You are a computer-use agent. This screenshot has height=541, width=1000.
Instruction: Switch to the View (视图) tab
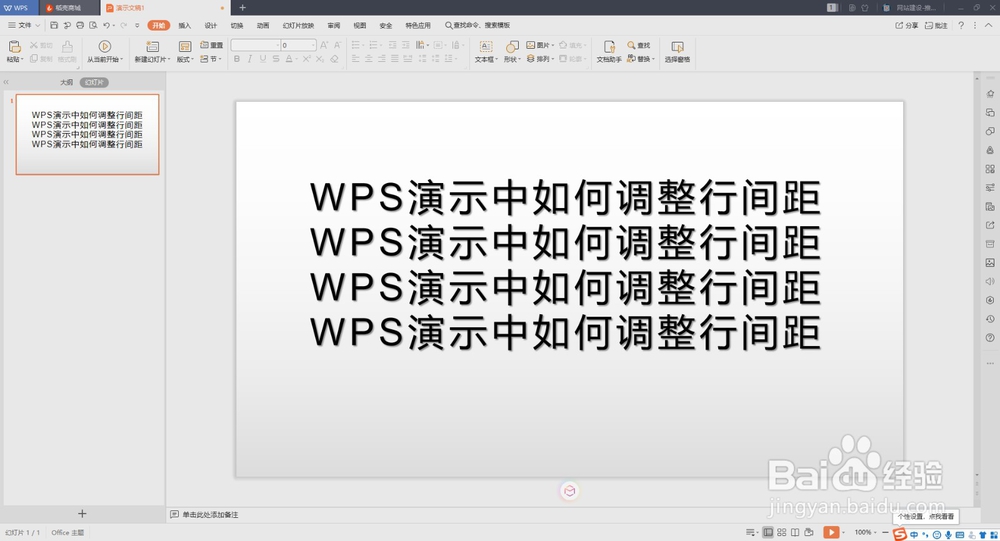[x=360, y=26]
